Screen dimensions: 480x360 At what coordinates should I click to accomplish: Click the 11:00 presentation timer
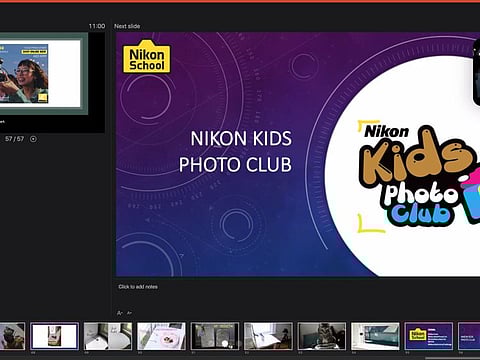coord(97,26)
